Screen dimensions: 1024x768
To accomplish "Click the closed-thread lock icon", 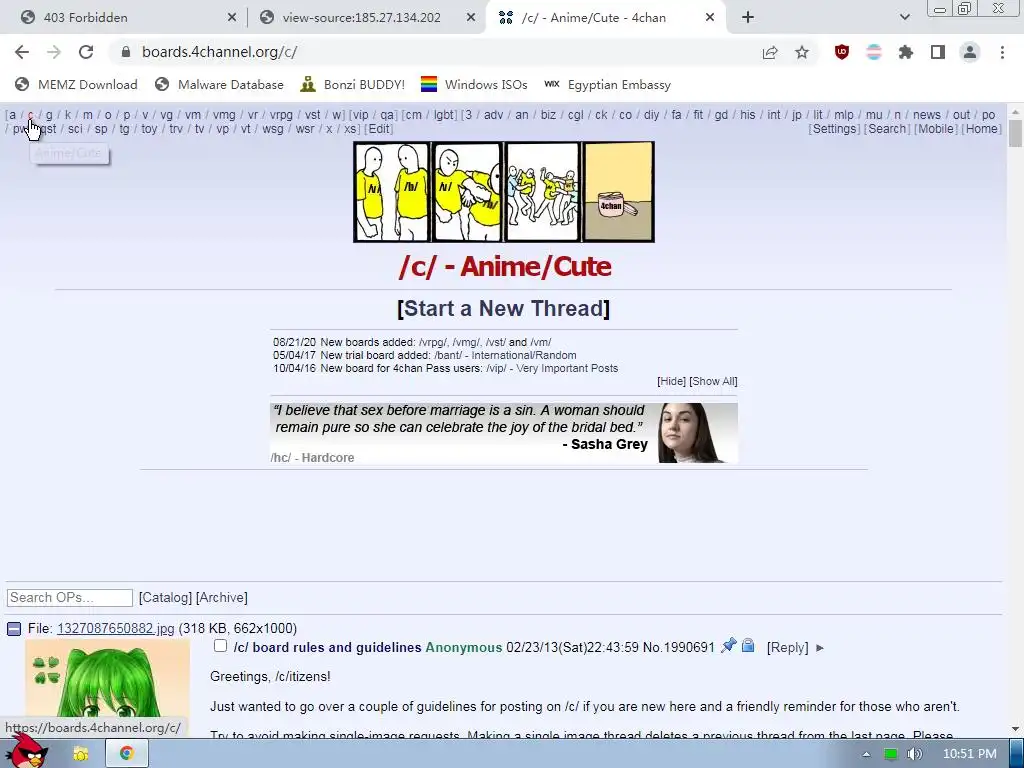I will click(748, 646).
